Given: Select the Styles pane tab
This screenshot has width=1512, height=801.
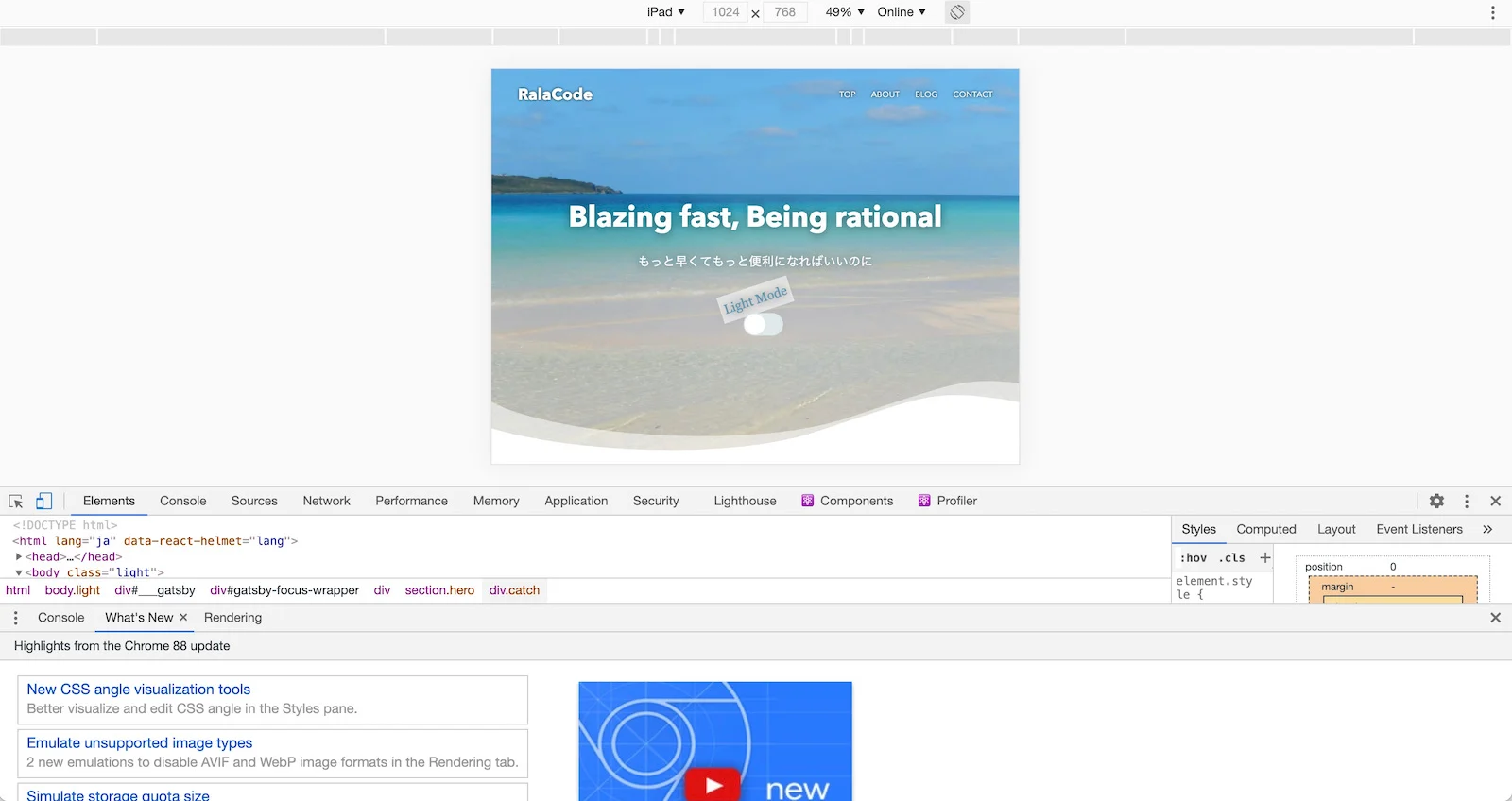Looking at the screenshot, I should [1198, 530].
